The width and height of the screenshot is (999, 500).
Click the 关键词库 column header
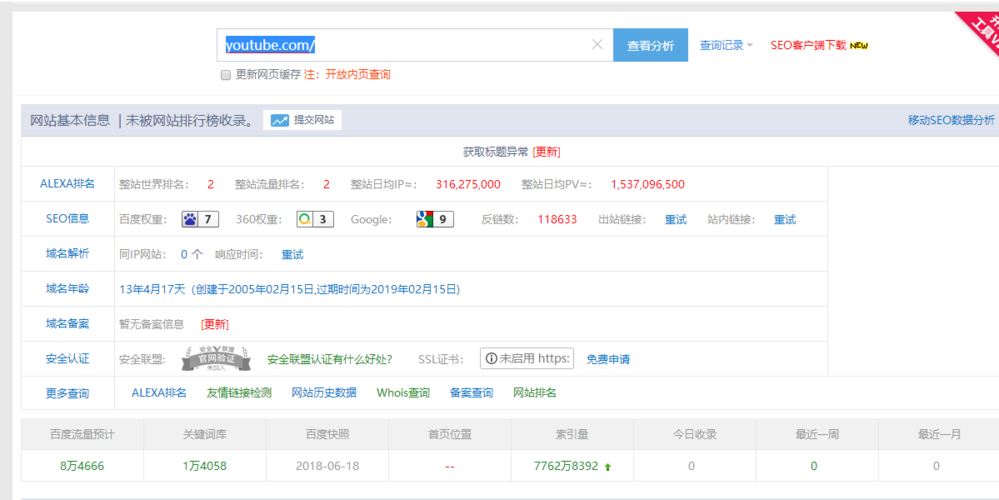[205, 434]
